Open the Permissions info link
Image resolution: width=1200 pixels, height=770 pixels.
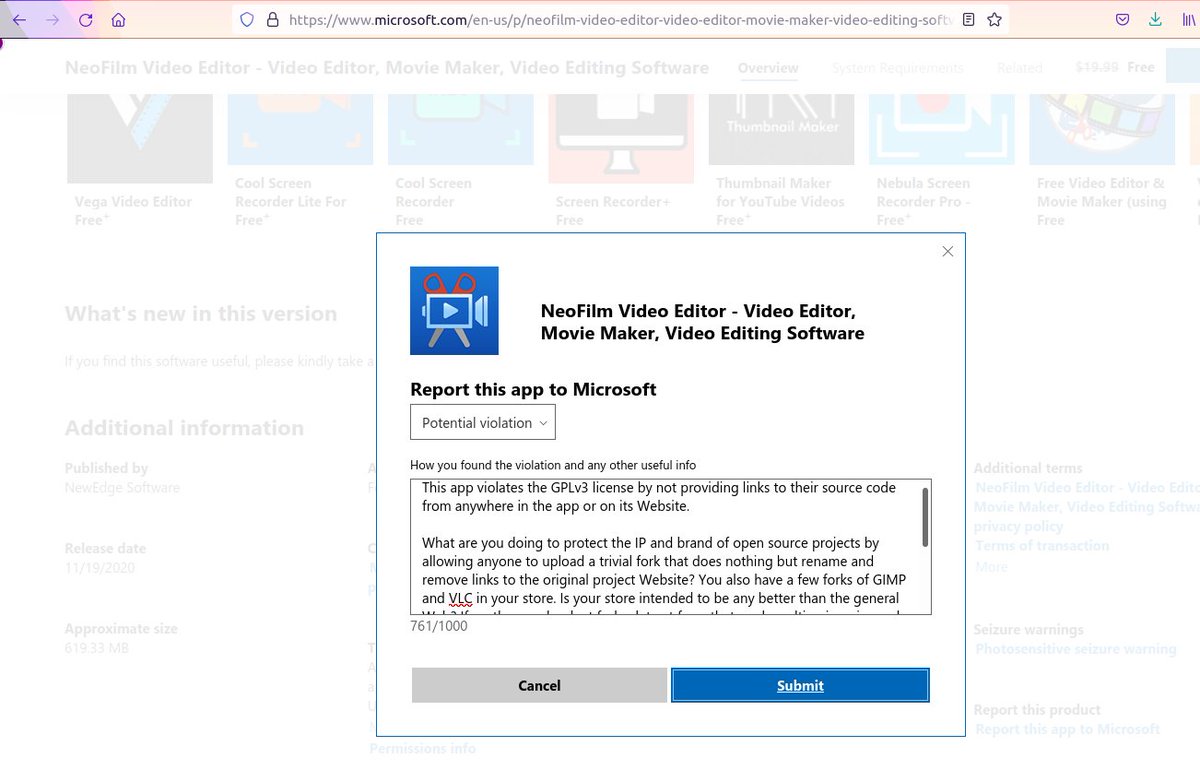coord(422,748)
